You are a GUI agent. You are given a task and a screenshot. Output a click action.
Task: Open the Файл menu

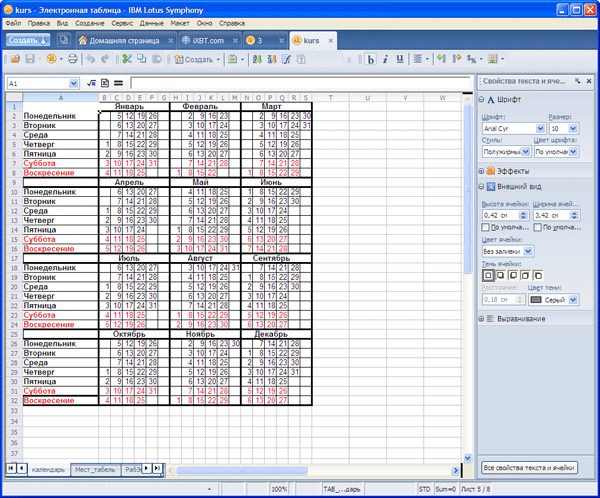point(13,23)
